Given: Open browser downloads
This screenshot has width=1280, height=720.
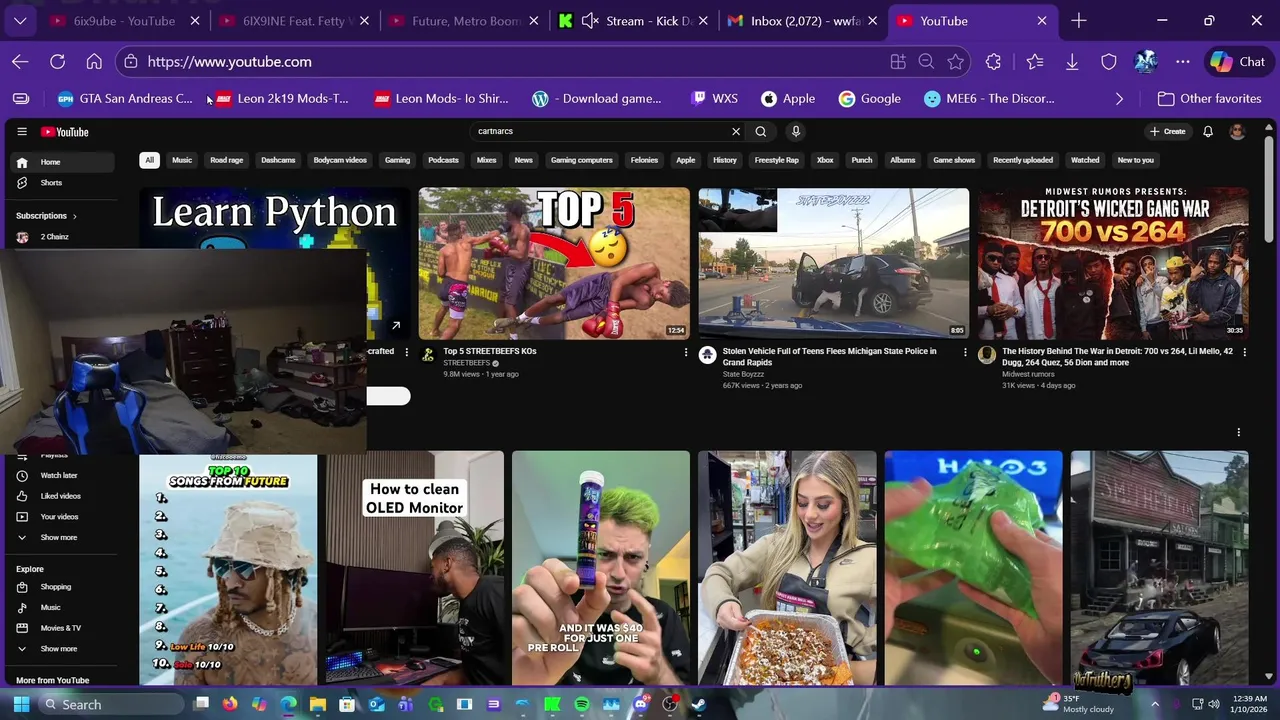Looking at the screenshot, I should pyautogui.click(x=1072, y=62).
